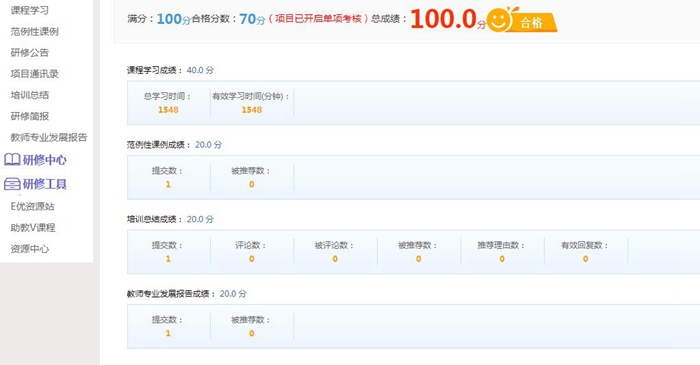The width and height of the screenshot is (700, 365).
Task: Click 范例性课例成绩 20.0 分 heading
Action: tap(174, 145)
